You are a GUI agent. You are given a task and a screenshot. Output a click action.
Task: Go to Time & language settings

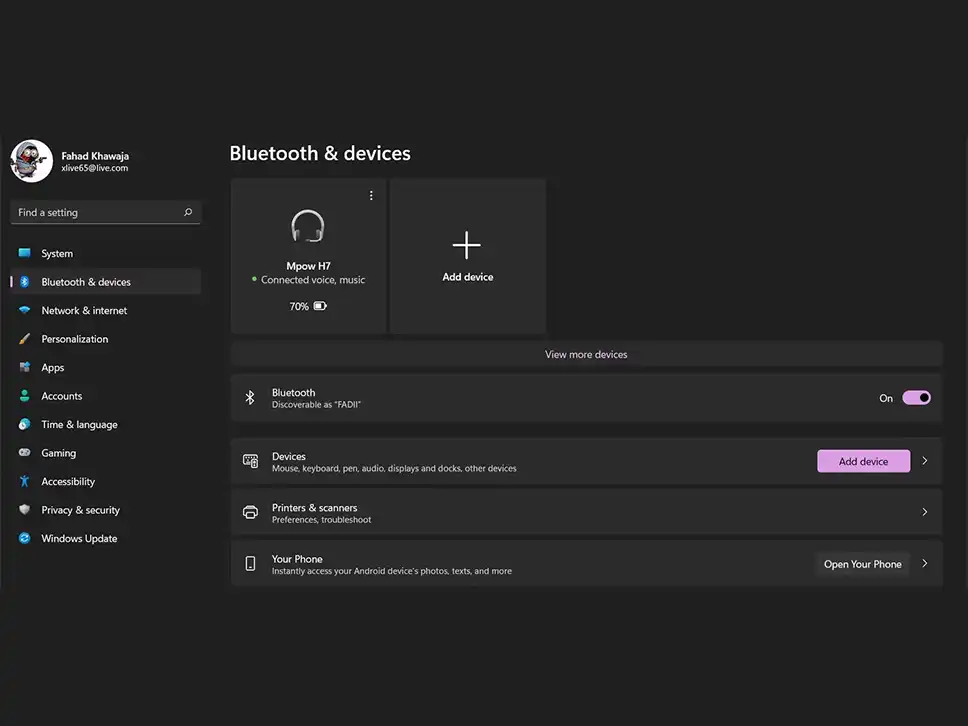point(79,425)
